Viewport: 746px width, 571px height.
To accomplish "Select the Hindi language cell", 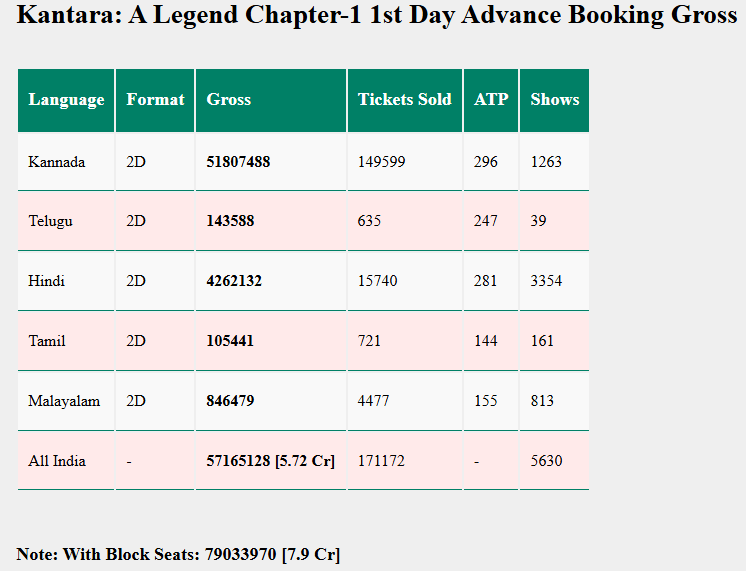I will tap(47, 281).
